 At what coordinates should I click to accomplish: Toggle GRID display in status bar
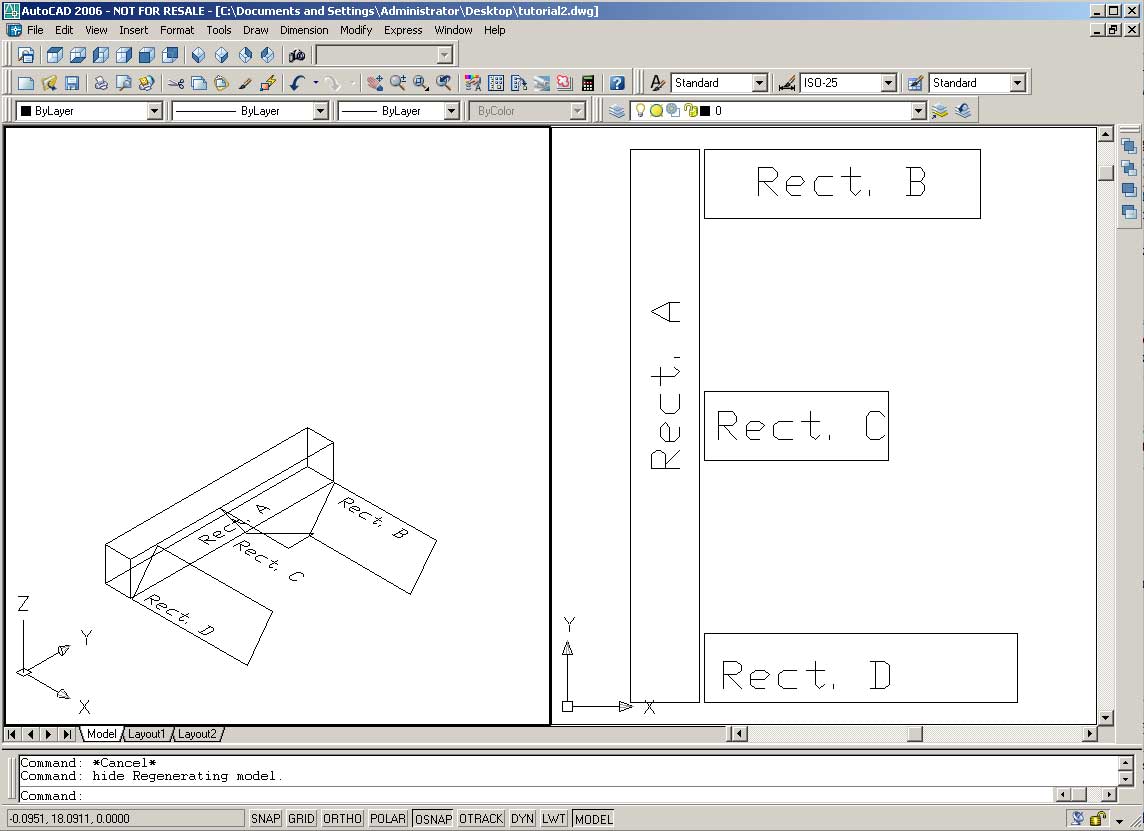301,819
